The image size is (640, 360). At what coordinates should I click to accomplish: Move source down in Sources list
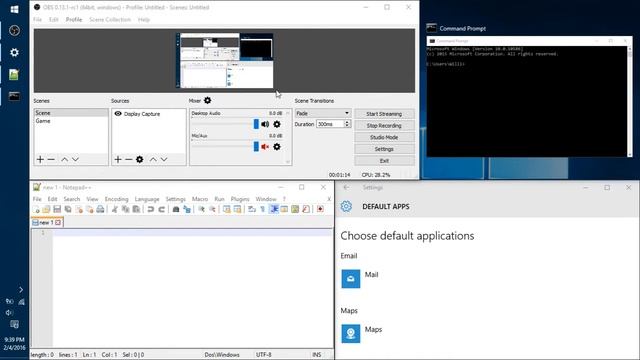[164, 159]
